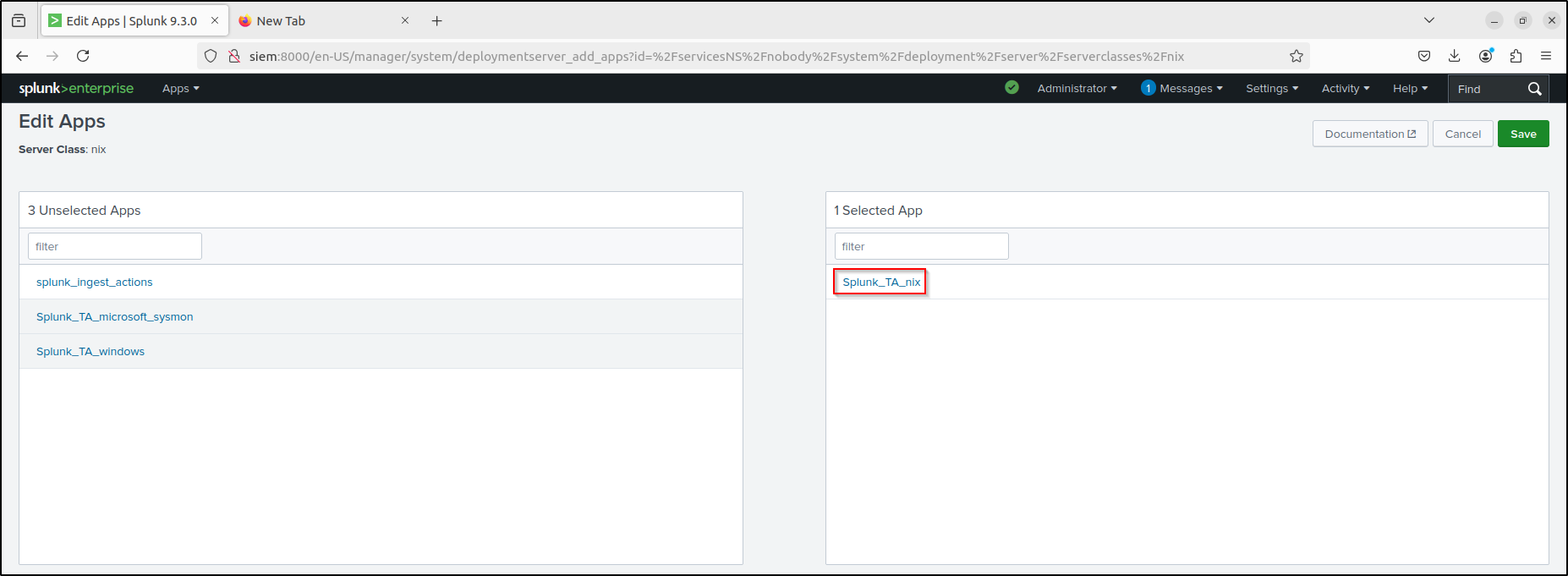Screen dimensions: 1568x576
Task: Expand the Apps dropdown menu
Action: click(x=181, y=88)
